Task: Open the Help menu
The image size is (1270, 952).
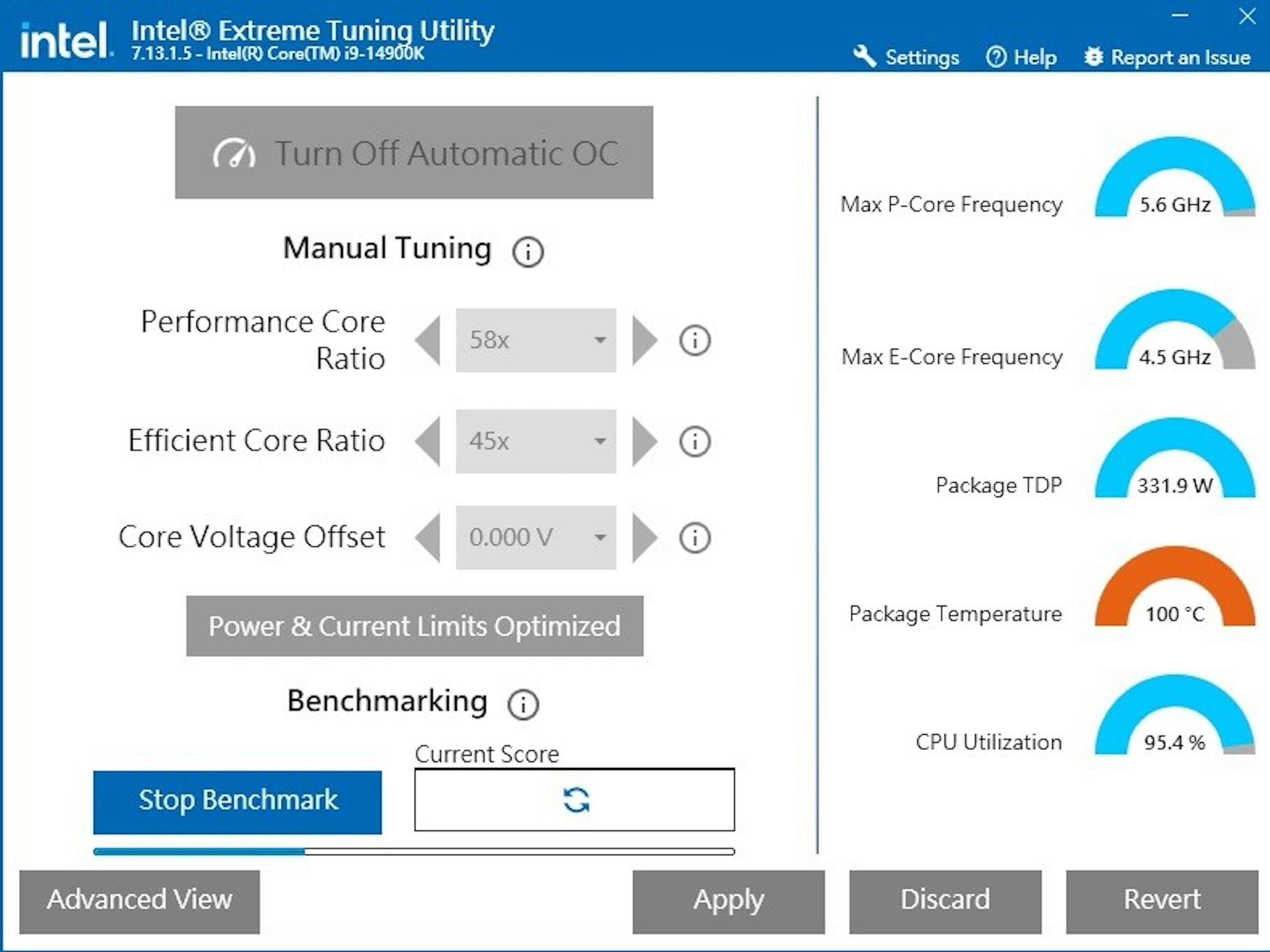Action: coord(1021,57)
